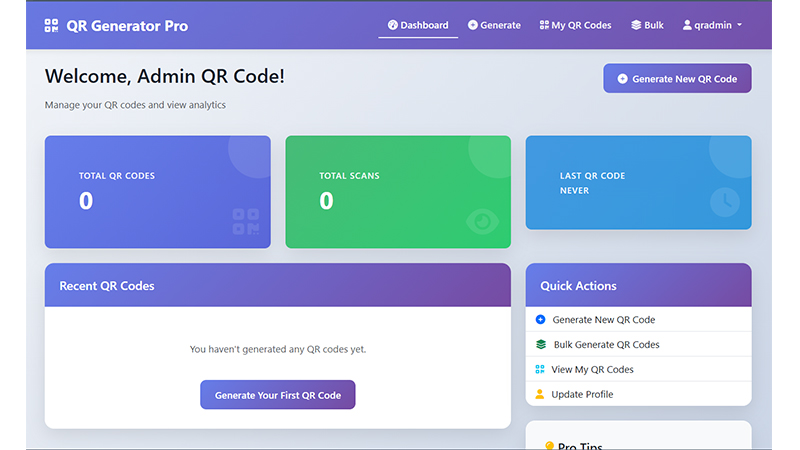The width and height of the screenshot is (800, 450).
Task: Click the Manage your QR codes subtitle text
Action: pos(135,105)
